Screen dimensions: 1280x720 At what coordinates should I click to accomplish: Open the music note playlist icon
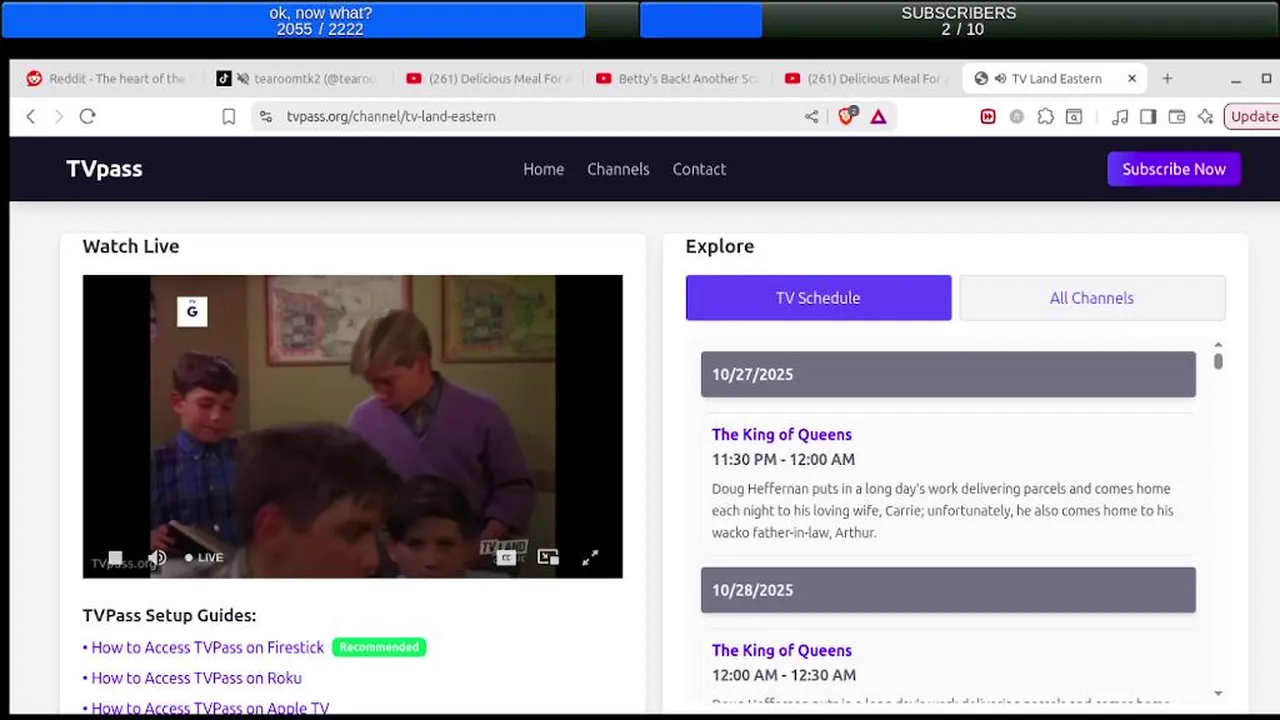(1120, 117)
